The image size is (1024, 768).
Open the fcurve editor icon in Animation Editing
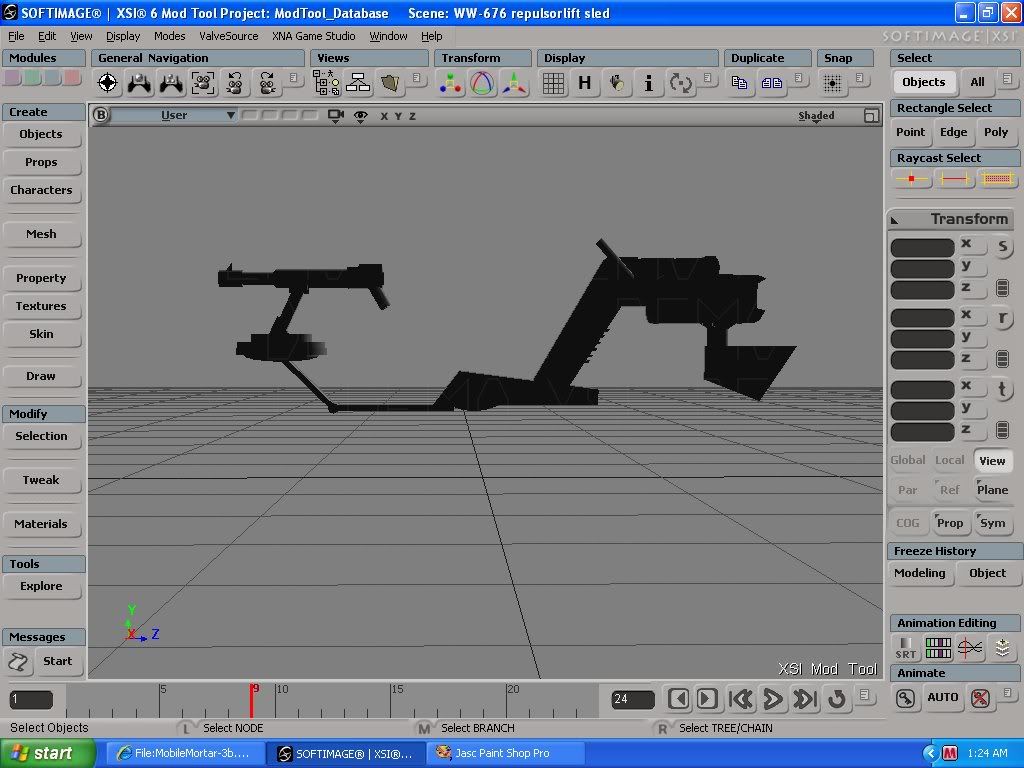coord(970,648)
